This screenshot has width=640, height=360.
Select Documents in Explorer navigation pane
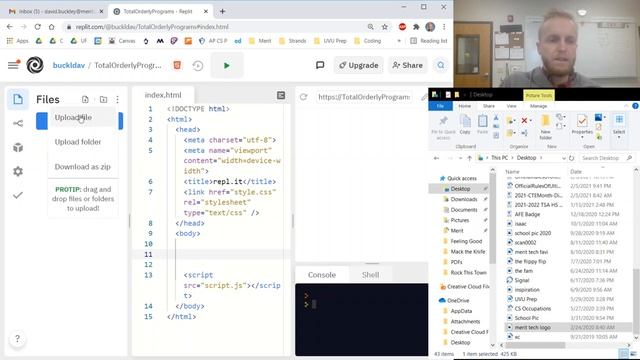coord(464,210)
